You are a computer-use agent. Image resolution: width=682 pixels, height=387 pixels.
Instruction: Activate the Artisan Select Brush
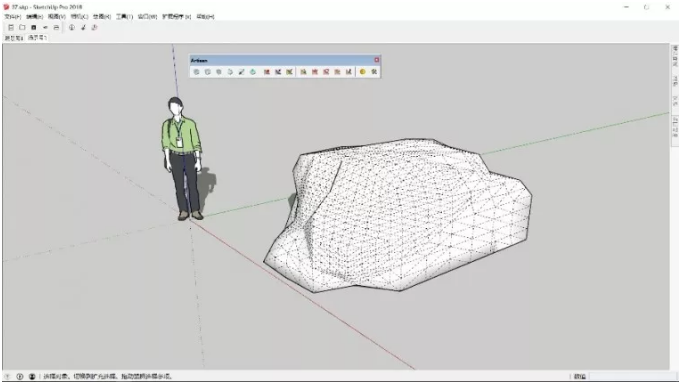pyautogui.click(x=278, y=72)
